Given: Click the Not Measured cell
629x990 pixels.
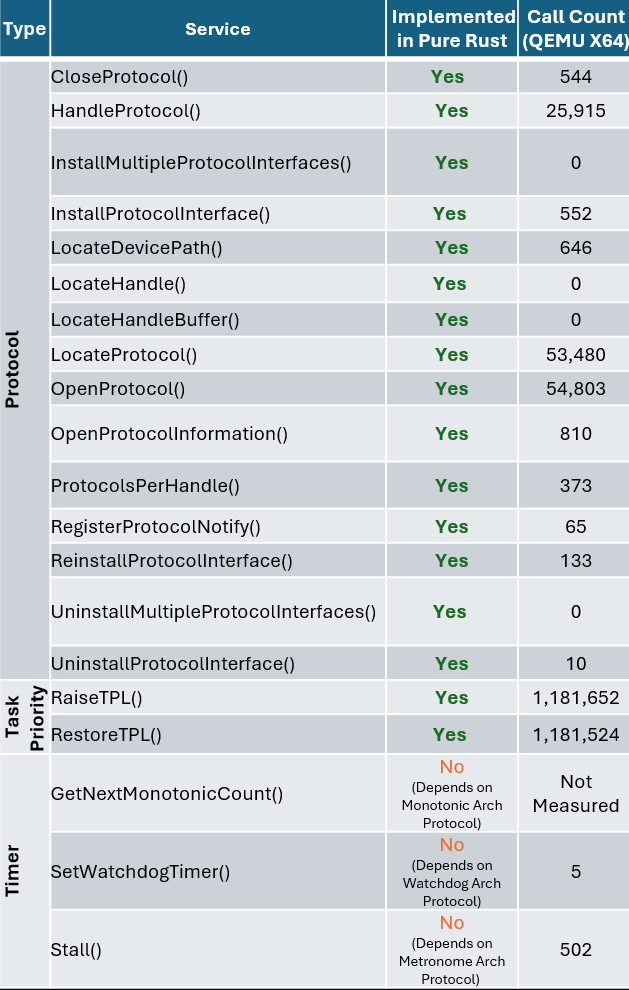Looking at the screenshot, I should (x=575, y=793).
